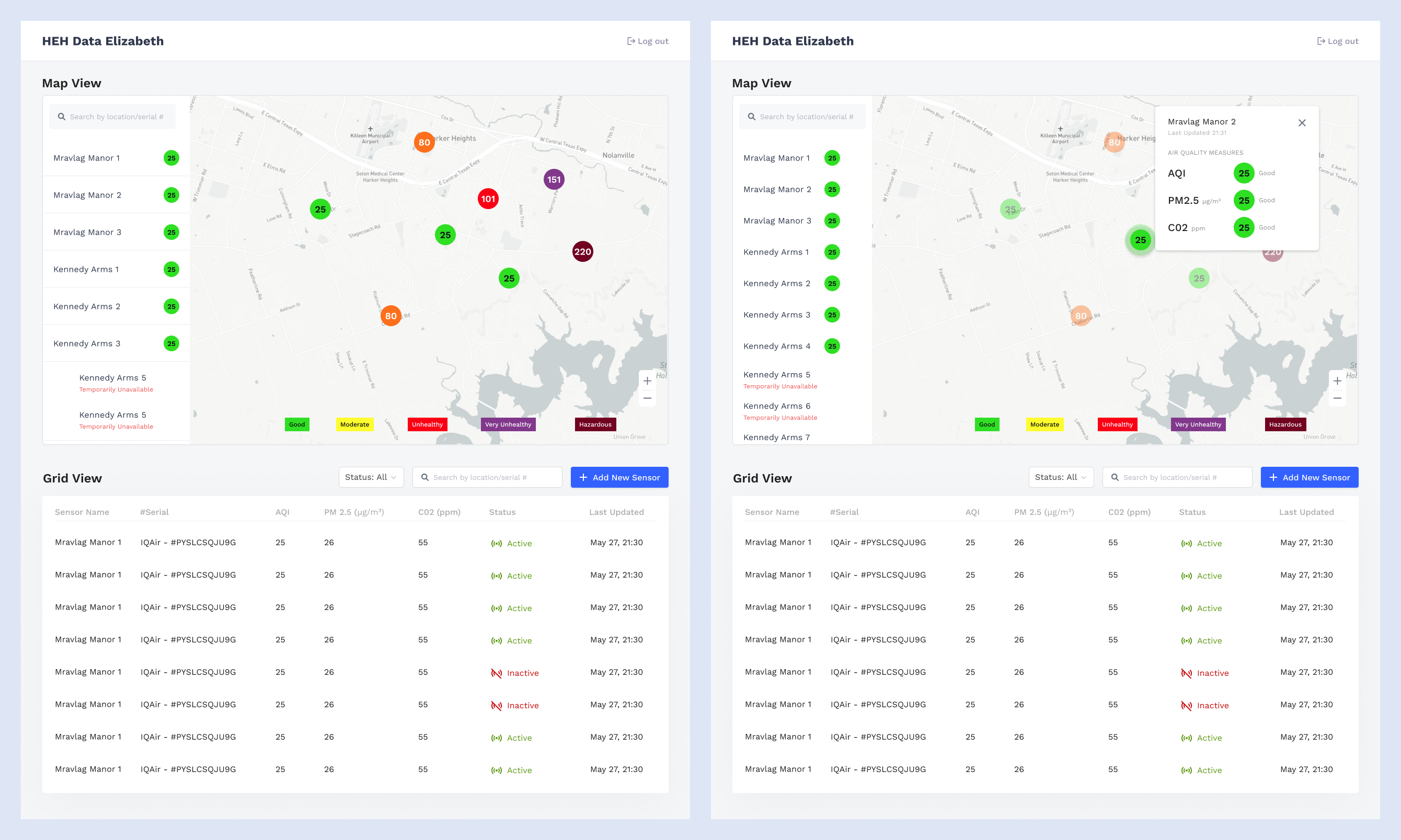The height and width of the screenshot is (840, 1401).
Task: Click the red 101 map marker
Action: click(x=488, y=199)
